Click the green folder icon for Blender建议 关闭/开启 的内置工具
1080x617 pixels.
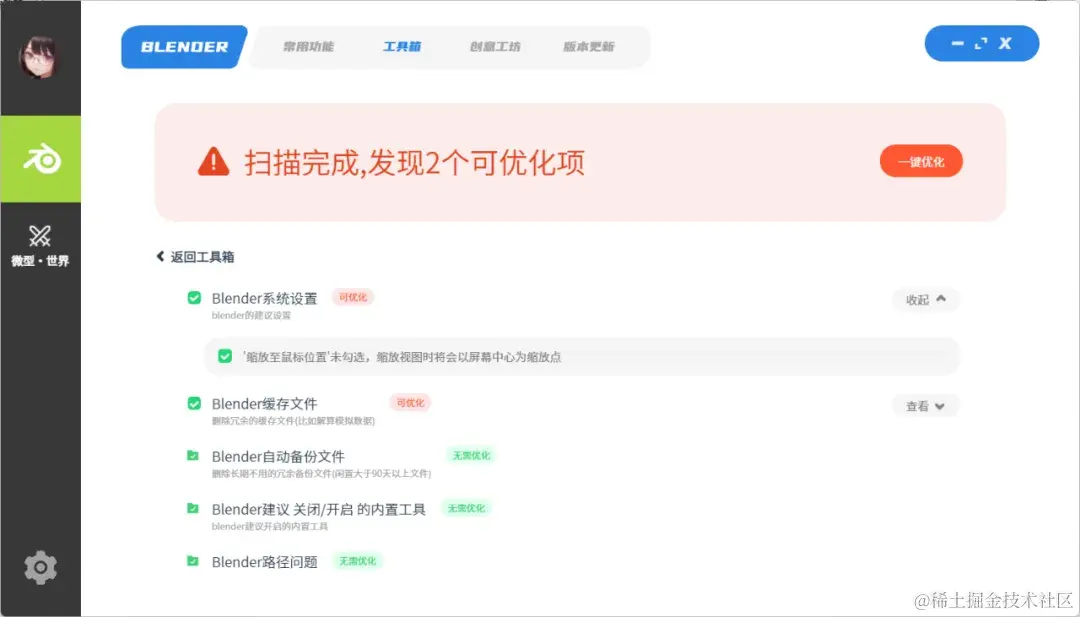point(193,508)
